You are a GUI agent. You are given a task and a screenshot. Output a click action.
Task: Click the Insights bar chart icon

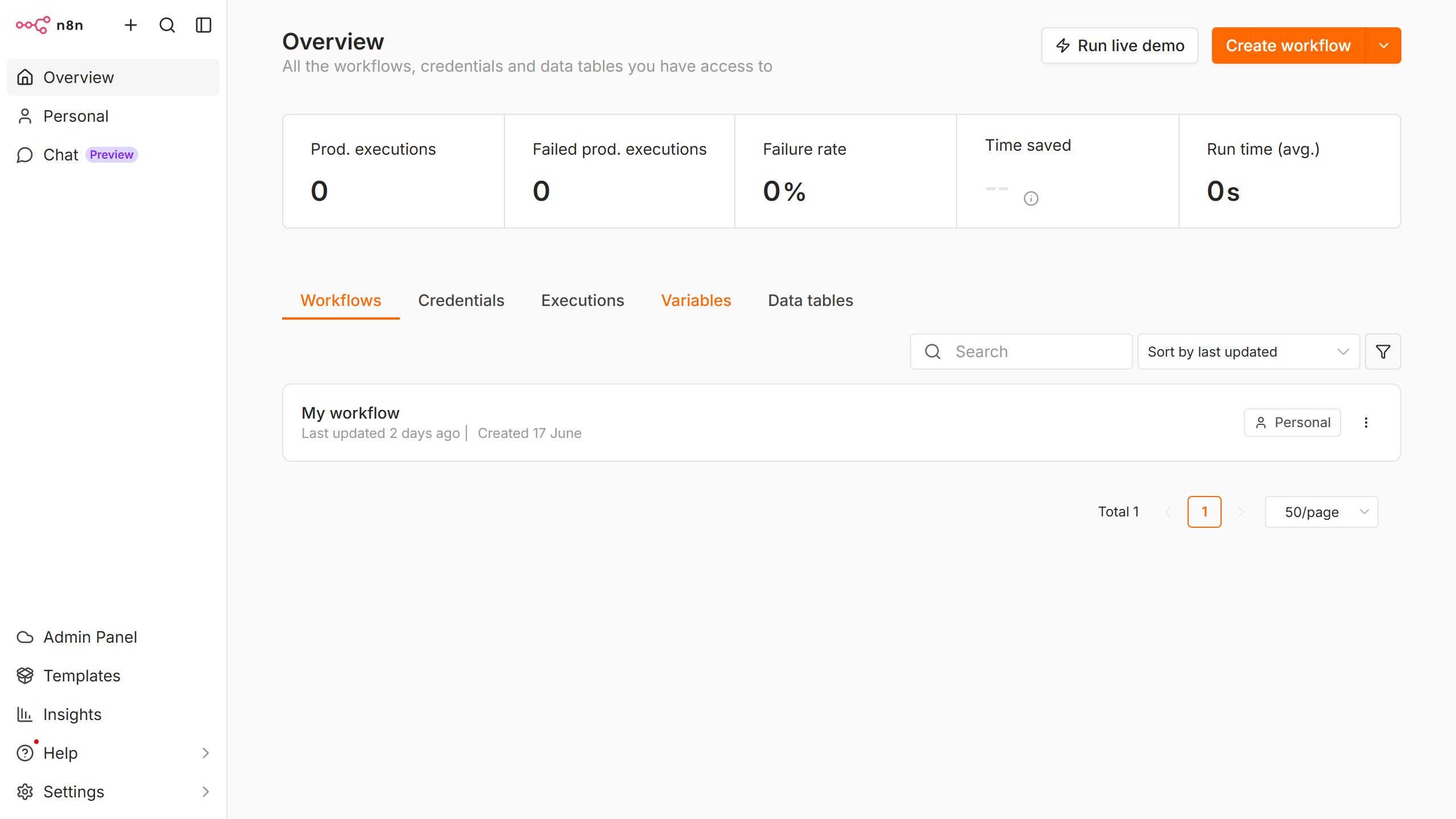tap(25, 714)
